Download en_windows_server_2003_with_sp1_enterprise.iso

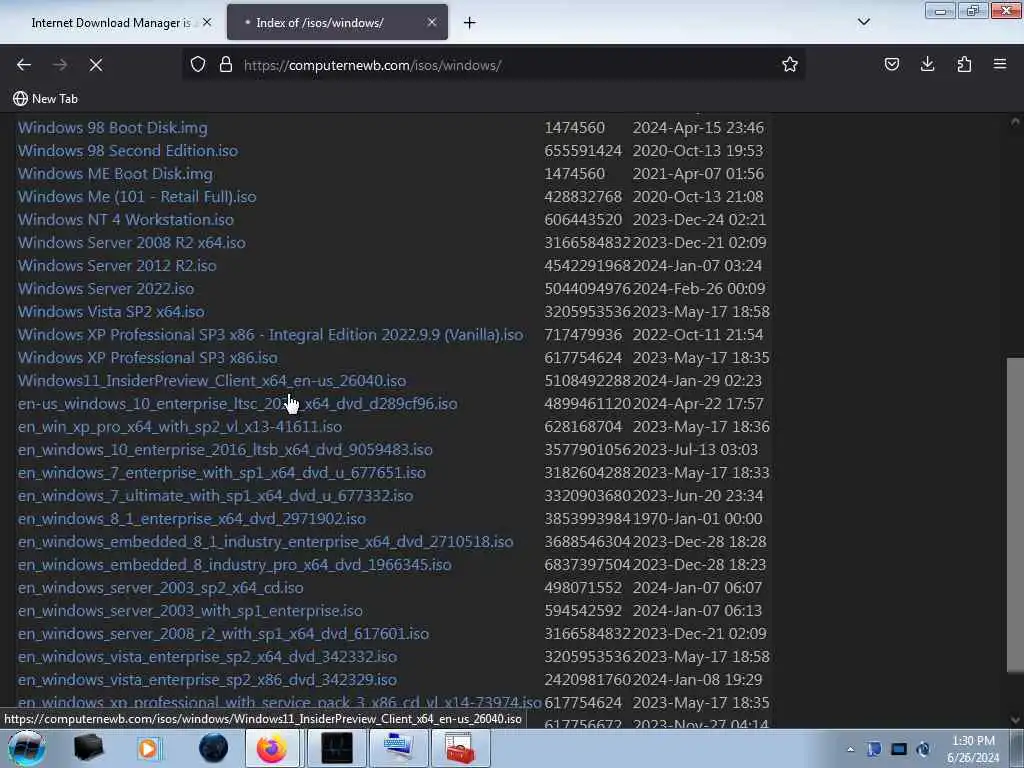(x=190, y=611)
